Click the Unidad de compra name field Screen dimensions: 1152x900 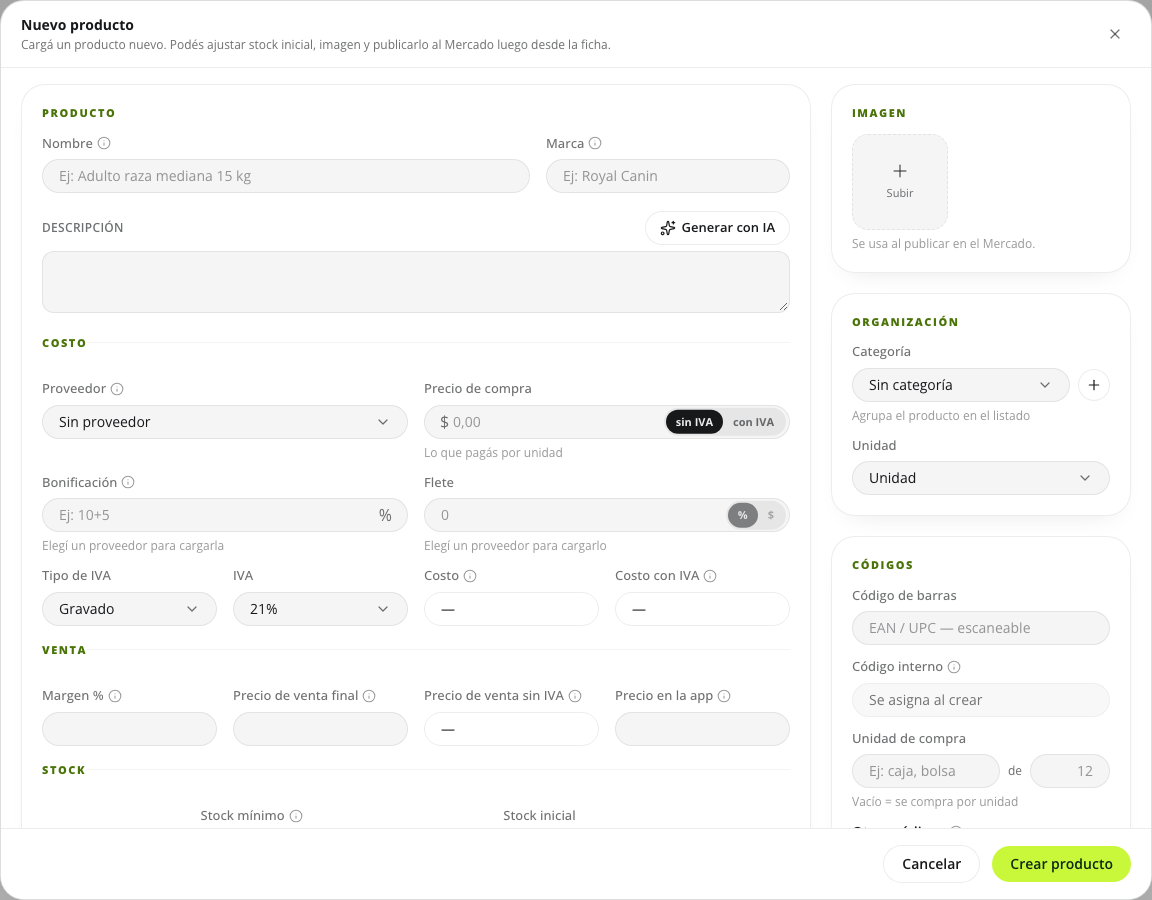tap(926, 771)
